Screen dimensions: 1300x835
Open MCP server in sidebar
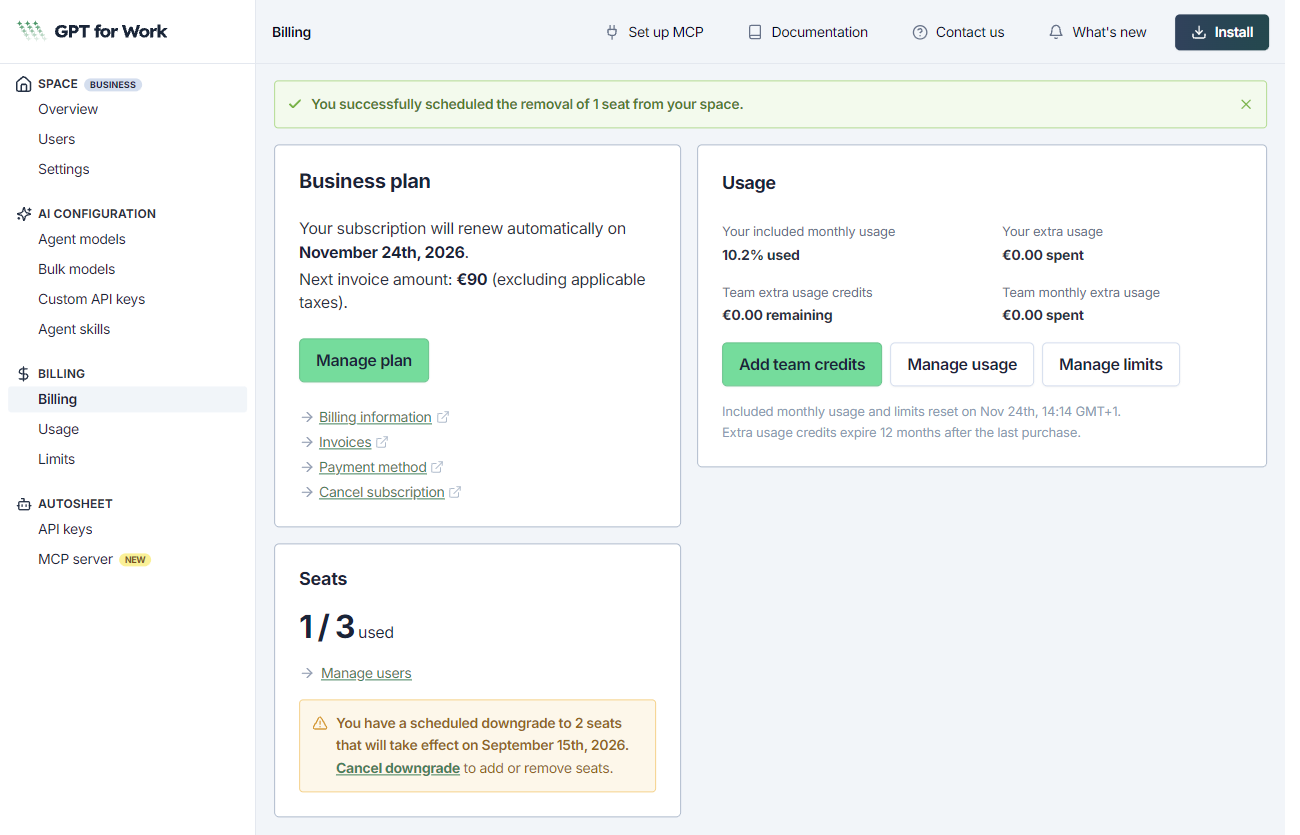point(75,559)
